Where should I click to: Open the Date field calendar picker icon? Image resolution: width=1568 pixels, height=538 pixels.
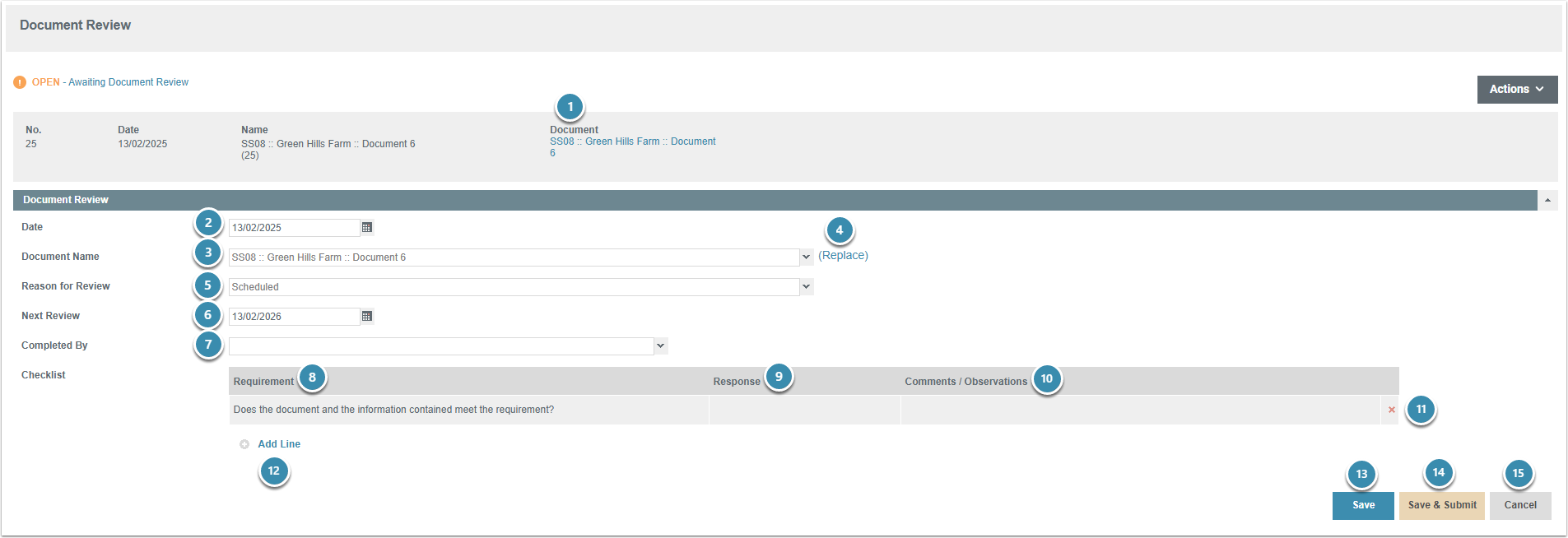pos(367,228)
